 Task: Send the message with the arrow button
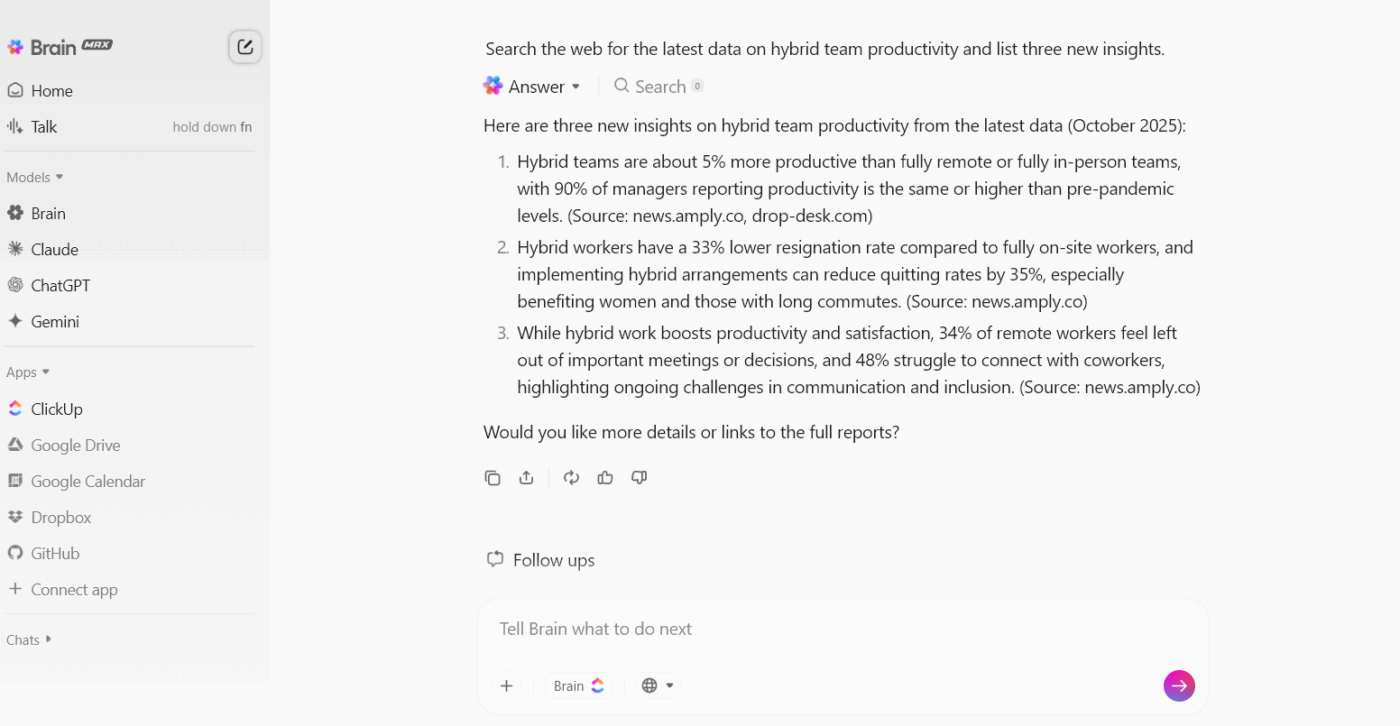(x=1179, y=686)
